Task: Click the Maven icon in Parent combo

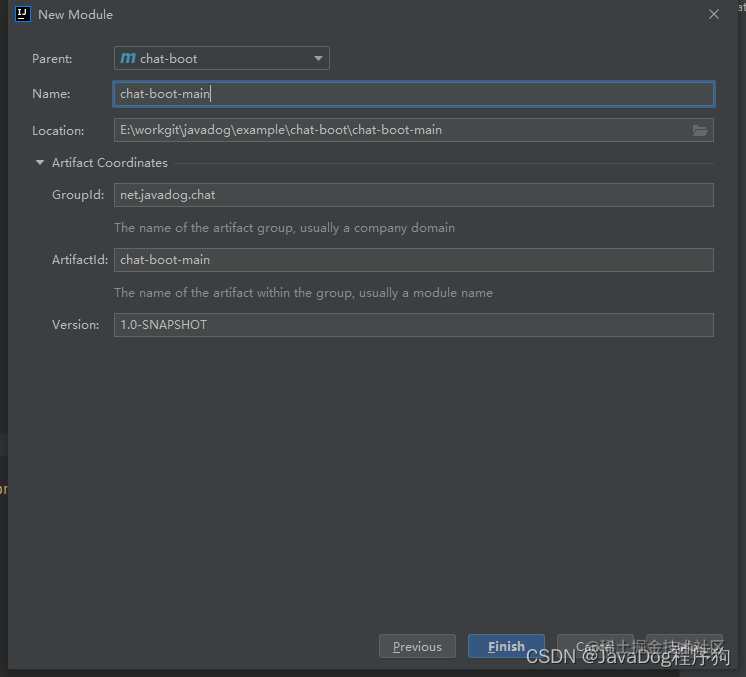Action: [x=128, y=58]
